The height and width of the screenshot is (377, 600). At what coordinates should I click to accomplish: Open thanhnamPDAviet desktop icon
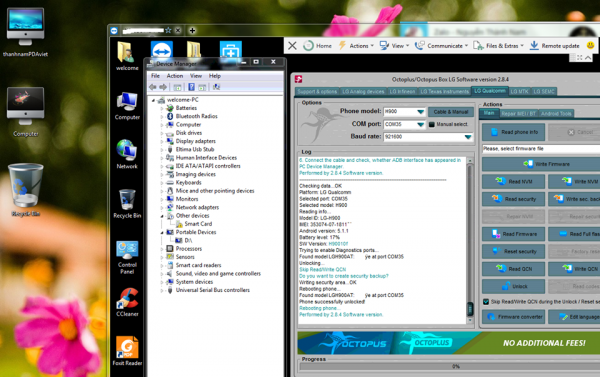pyautogui.click(x=25, y=32)
